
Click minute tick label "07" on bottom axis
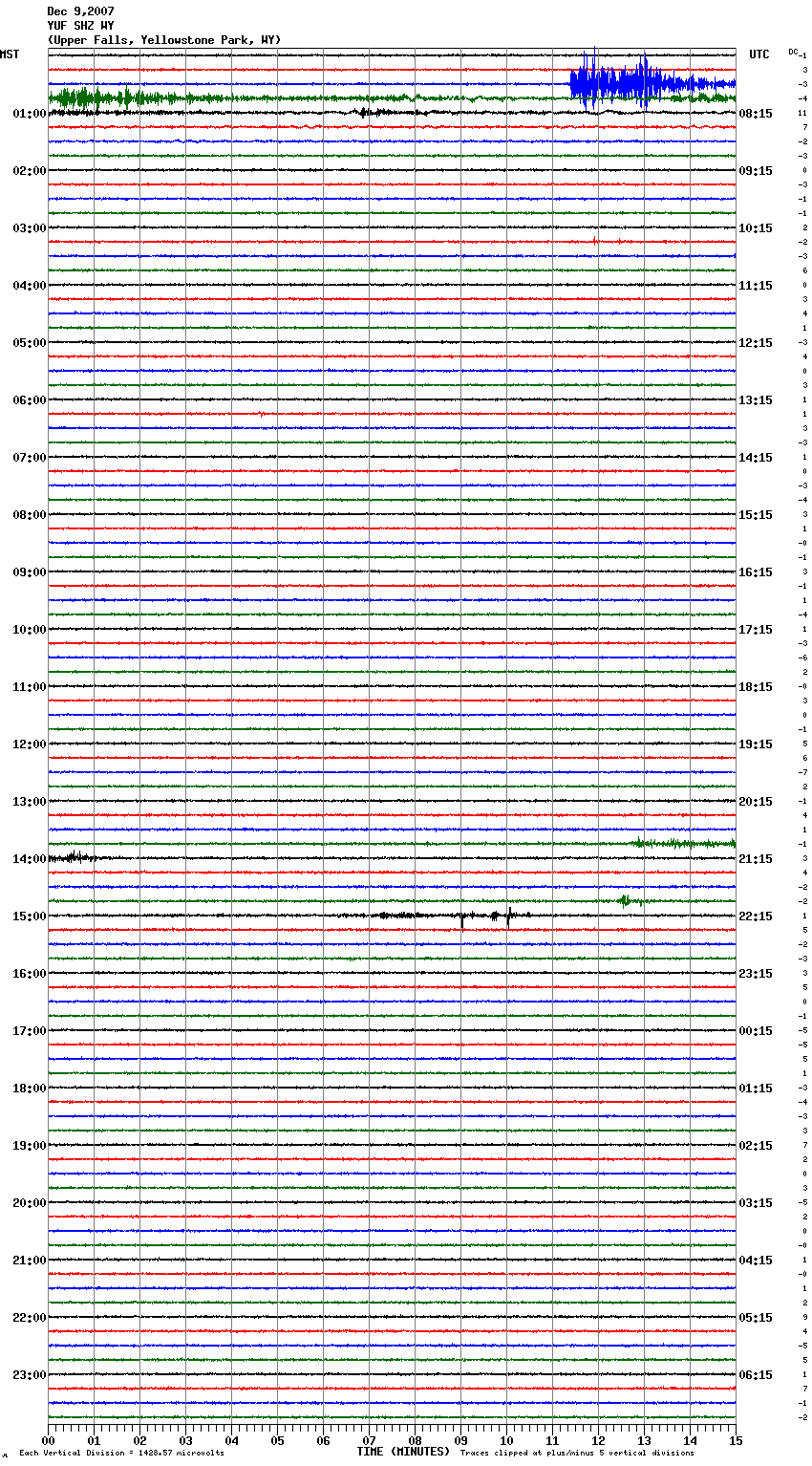[x=369, y=1440]
